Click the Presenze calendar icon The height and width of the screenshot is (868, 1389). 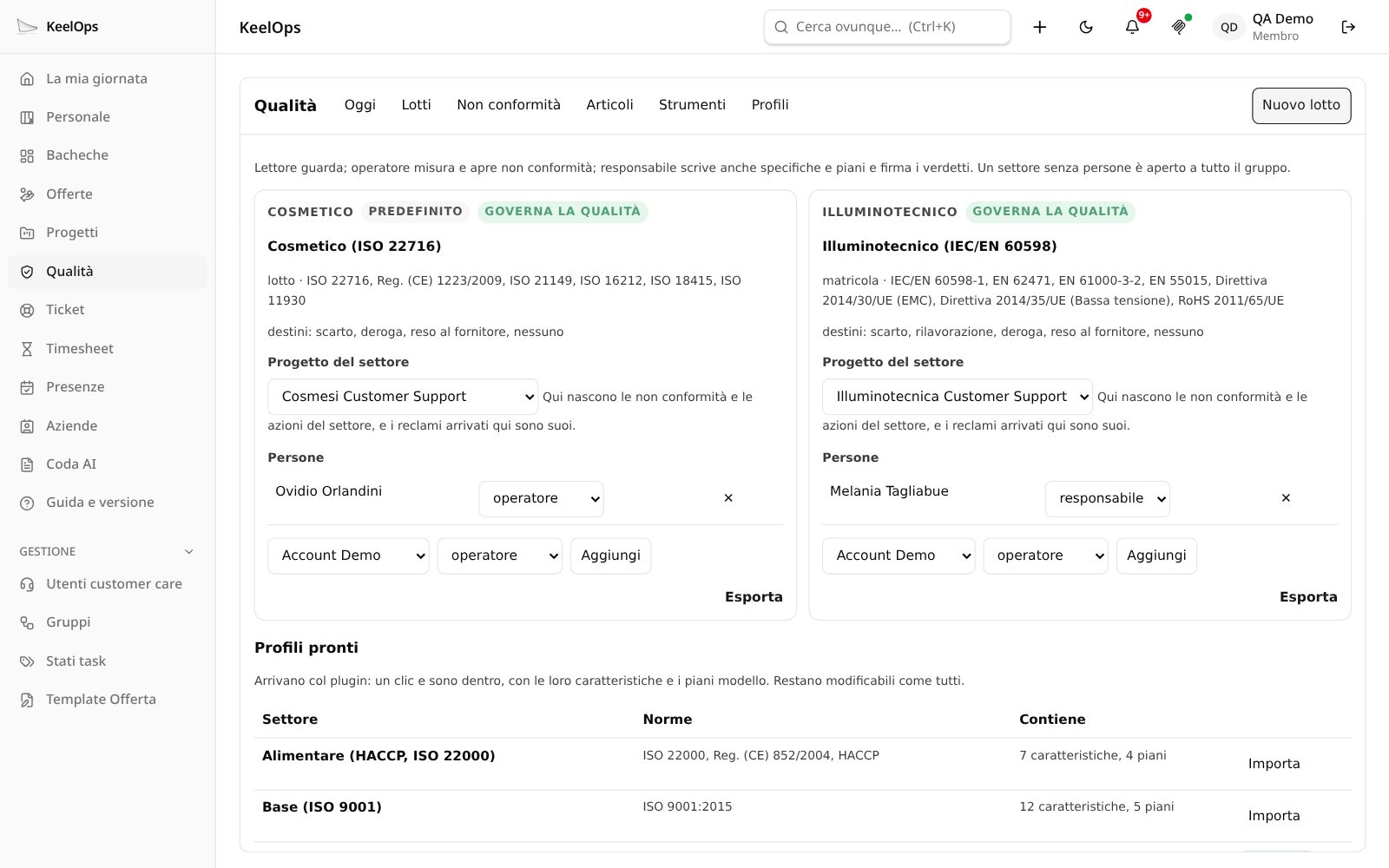tap(27, 387)
